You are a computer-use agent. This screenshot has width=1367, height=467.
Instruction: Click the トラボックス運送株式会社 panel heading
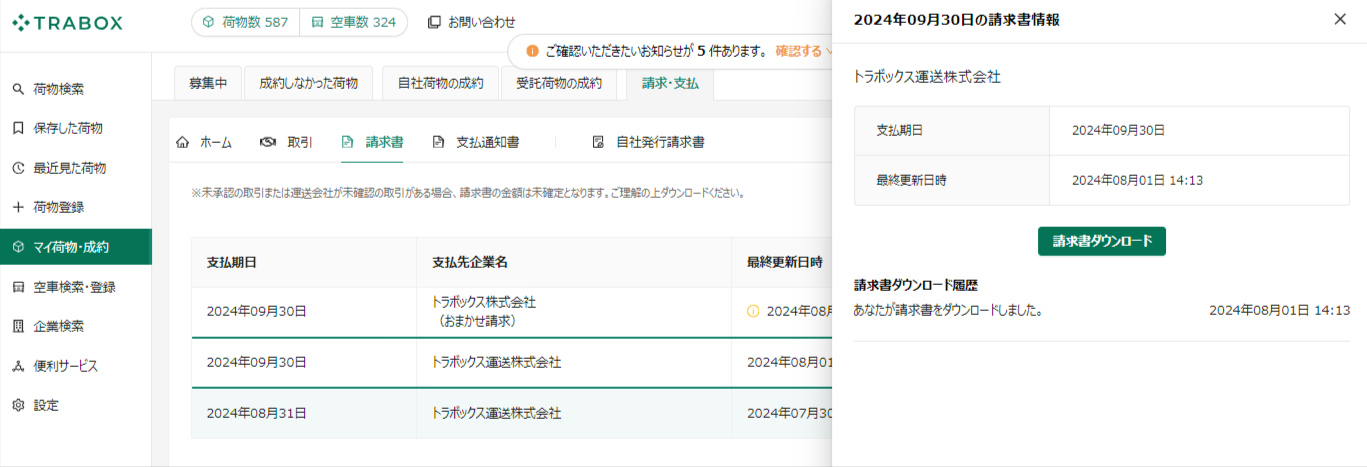(927, 77)
